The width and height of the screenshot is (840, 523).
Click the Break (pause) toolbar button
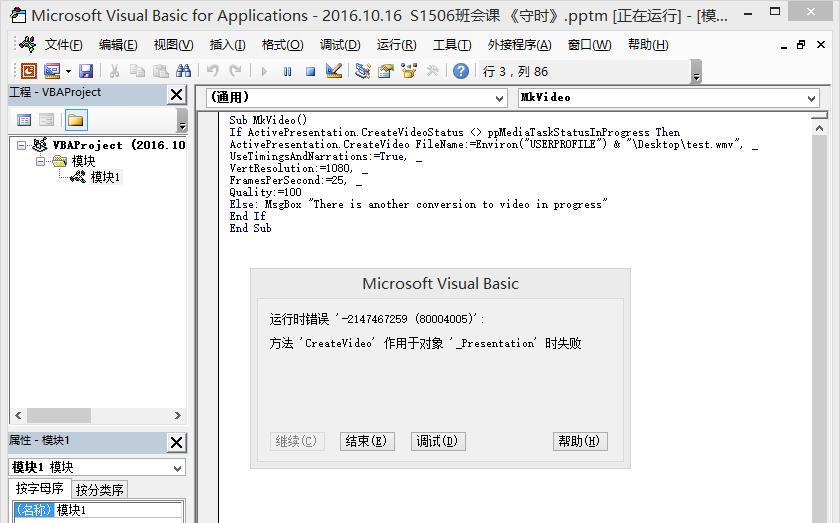tap(288, 71)
